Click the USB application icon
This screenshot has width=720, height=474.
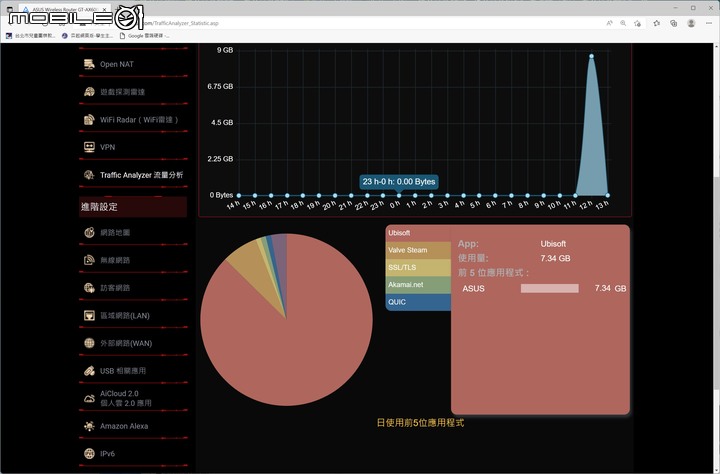point(89,371)
